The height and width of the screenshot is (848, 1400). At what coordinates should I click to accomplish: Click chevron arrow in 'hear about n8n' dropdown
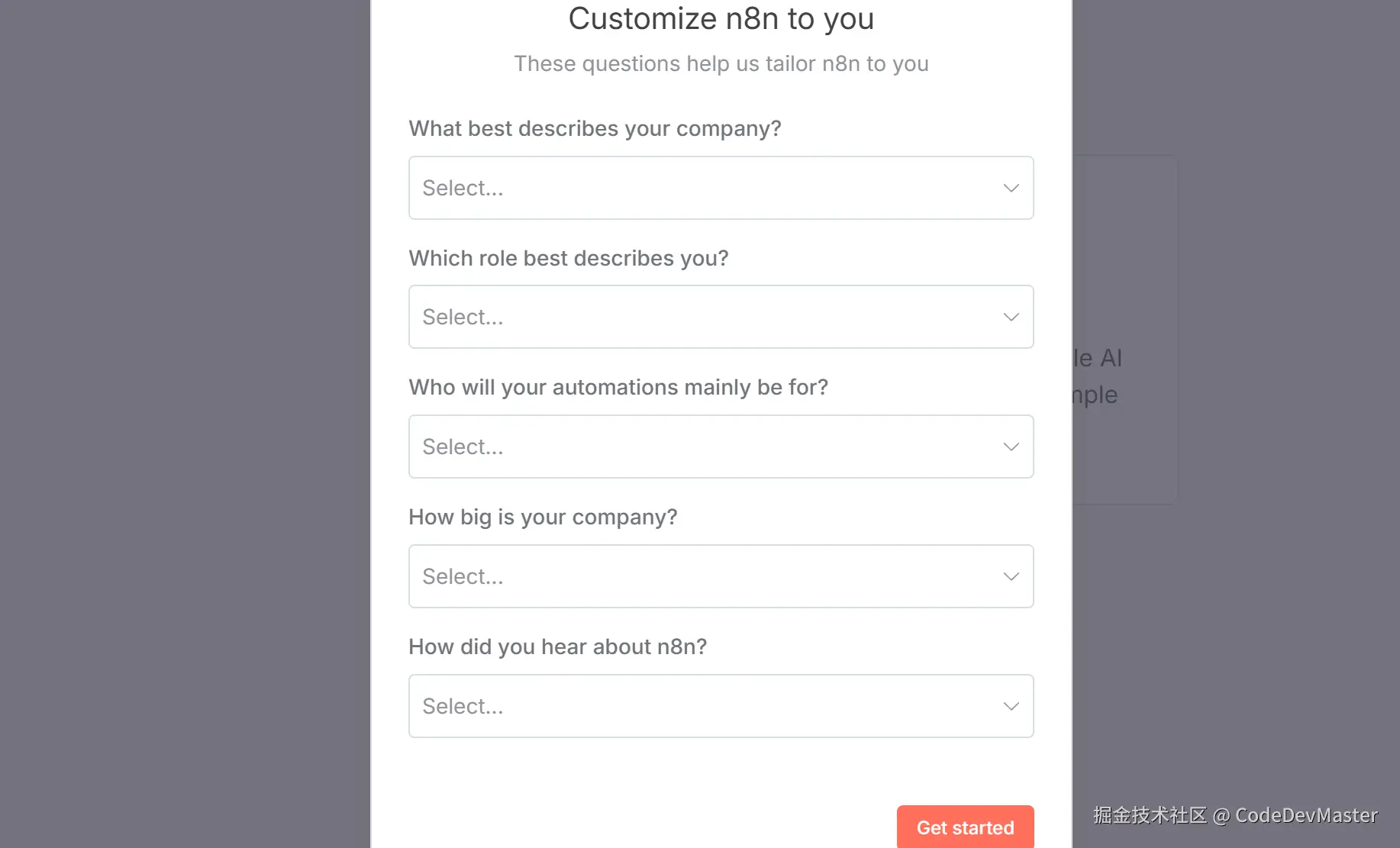[x=1011, y=706]
